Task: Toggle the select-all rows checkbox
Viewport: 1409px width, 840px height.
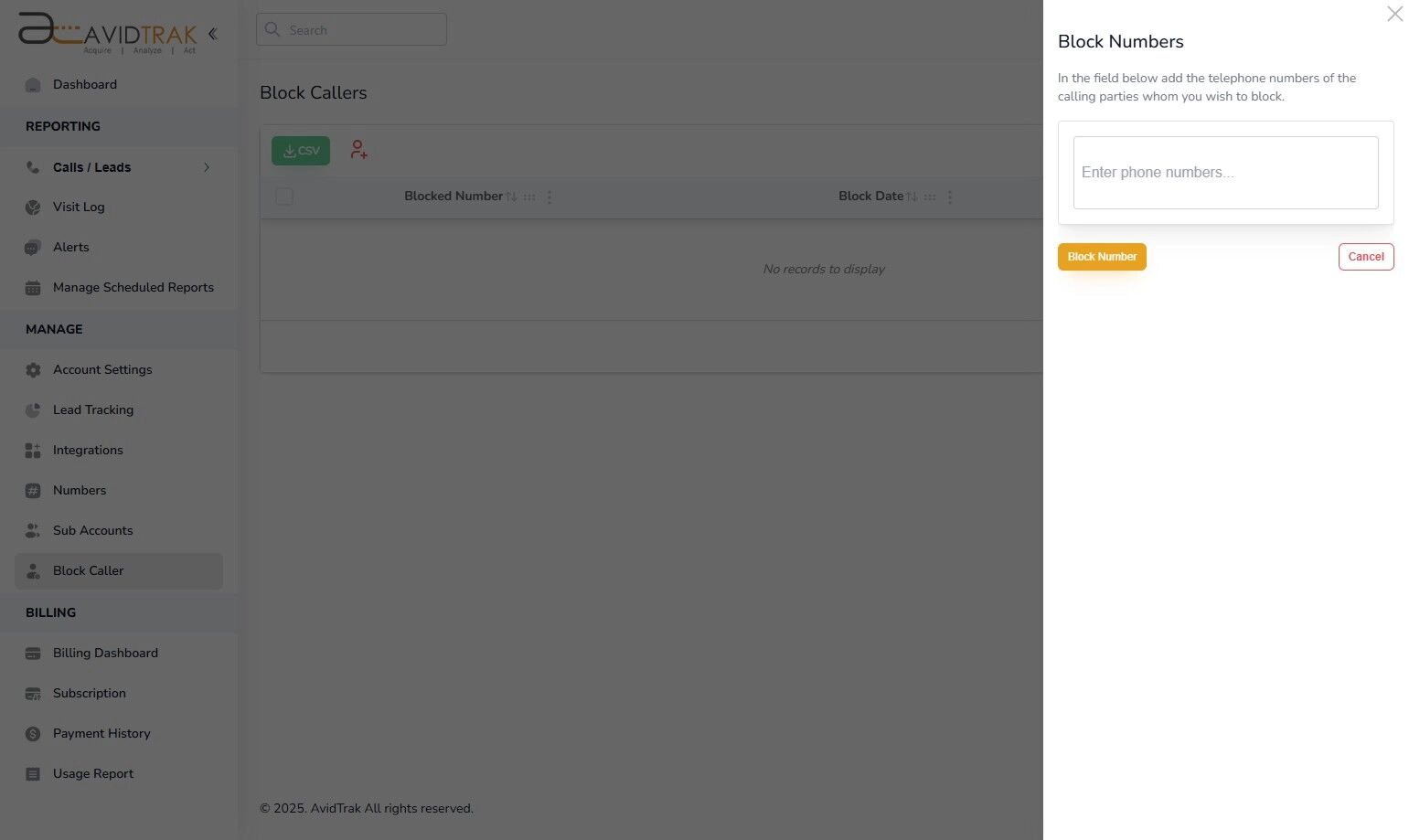Action: [x=284, y=197]
